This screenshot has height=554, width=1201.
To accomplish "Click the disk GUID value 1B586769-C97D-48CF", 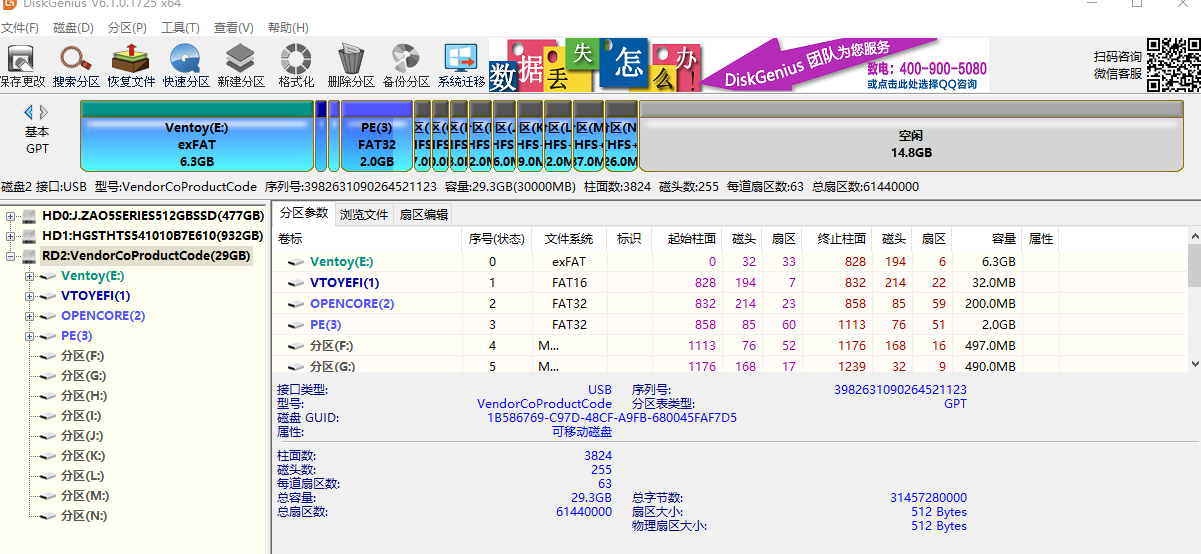I will click(611, 418).
